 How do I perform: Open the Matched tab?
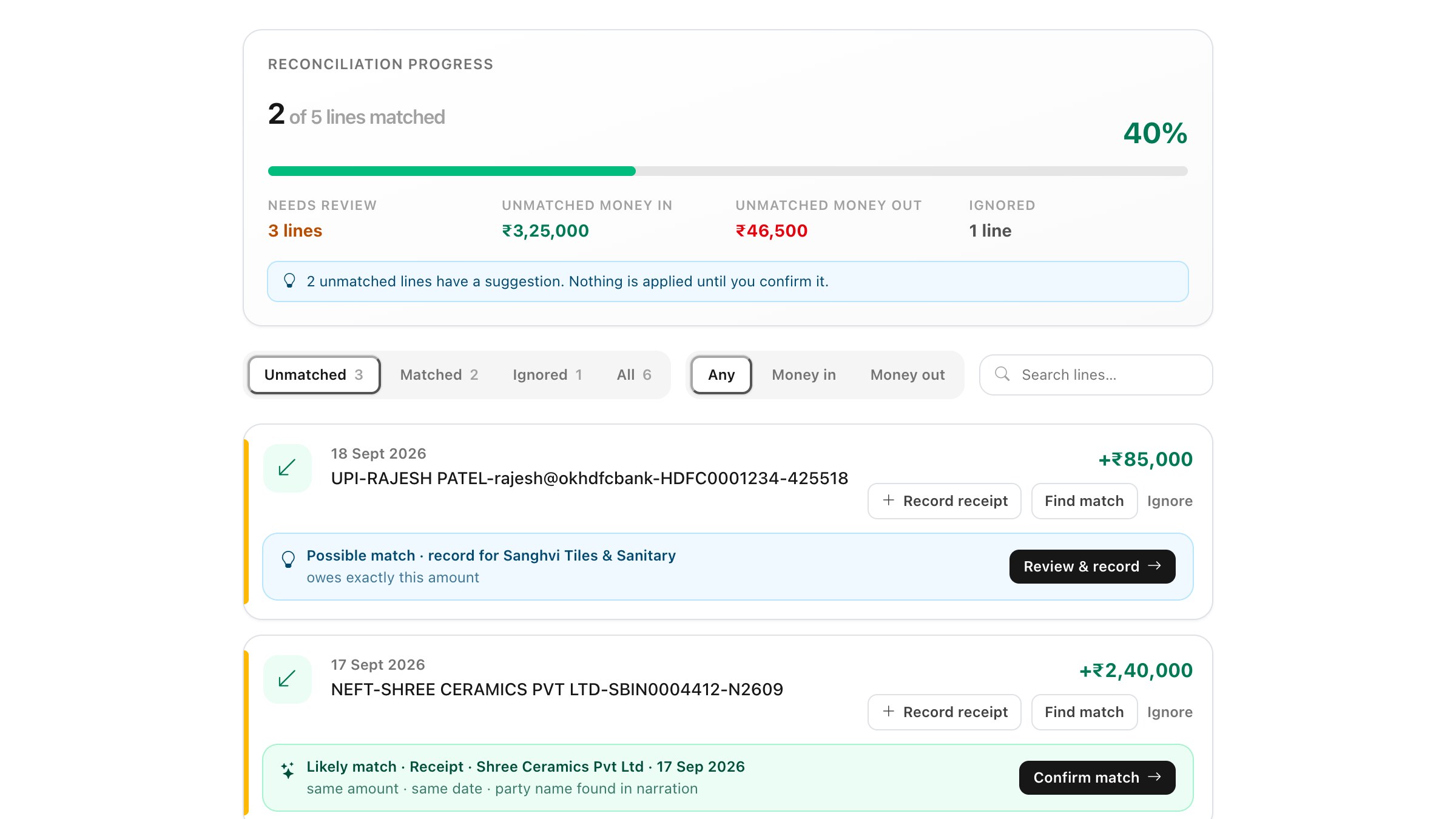tap(439, 375)
